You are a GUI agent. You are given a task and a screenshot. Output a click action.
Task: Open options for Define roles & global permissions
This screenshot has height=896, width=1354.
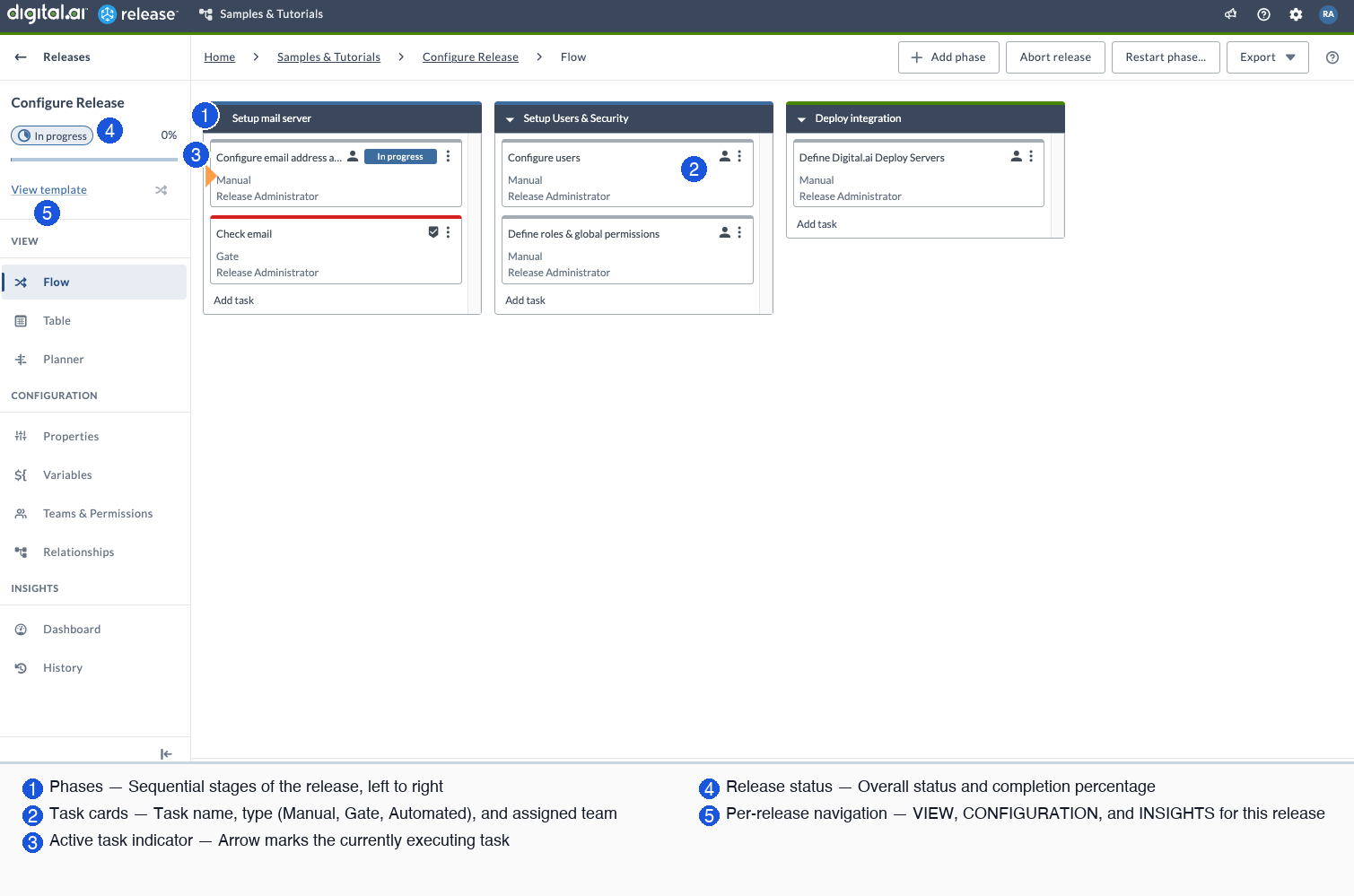[x=739, y=232]
